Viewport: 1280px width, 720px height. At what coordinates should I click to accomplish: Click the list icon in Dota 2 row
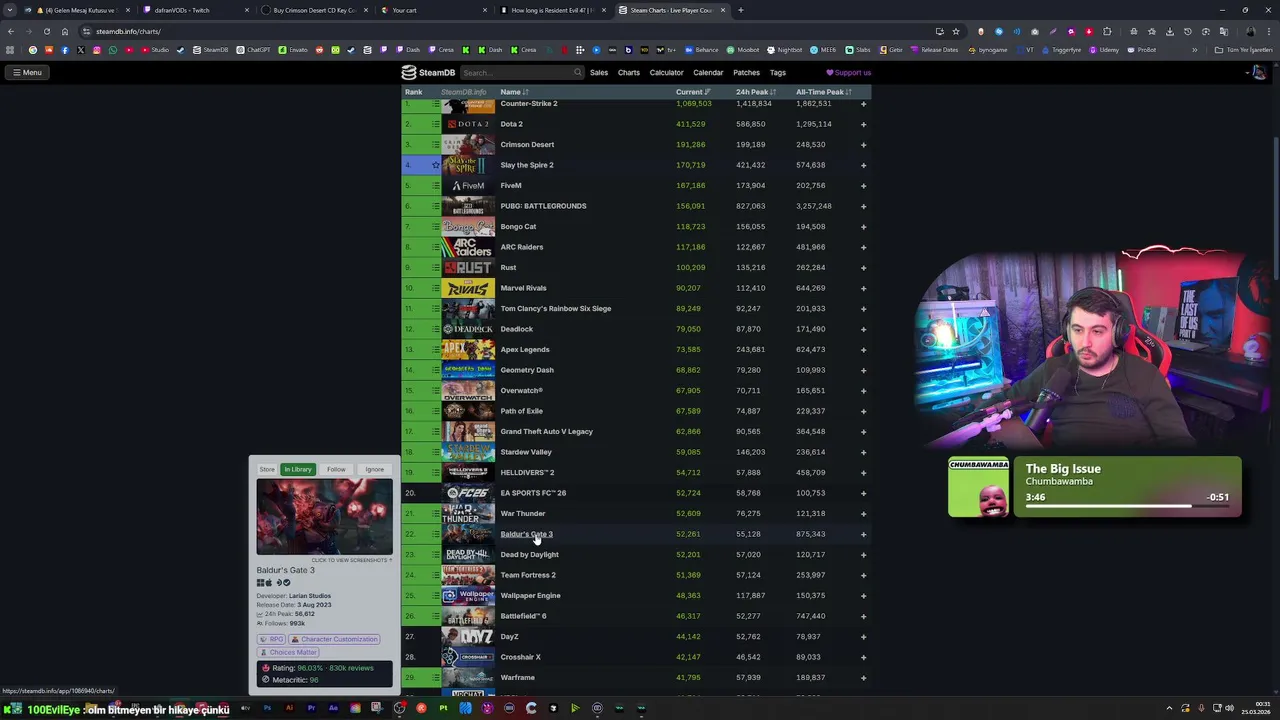[x=435, y=124]
